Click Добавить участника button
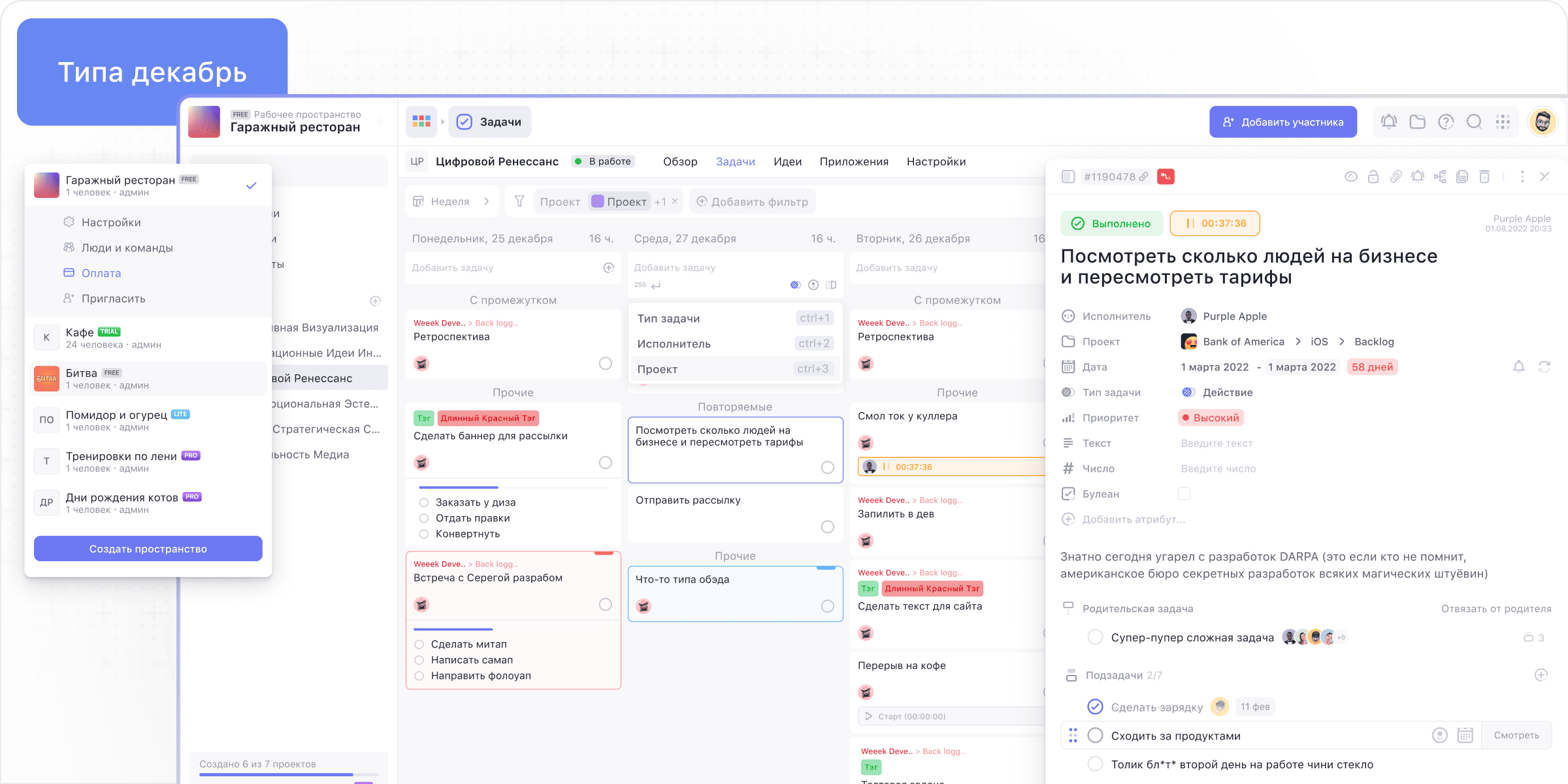The image size is (1568, 784). (x=1282, y=122)
